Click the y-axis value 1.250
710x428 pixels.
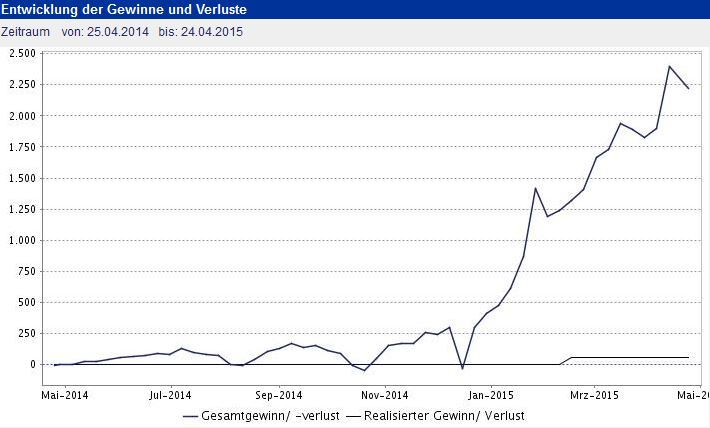22,209
